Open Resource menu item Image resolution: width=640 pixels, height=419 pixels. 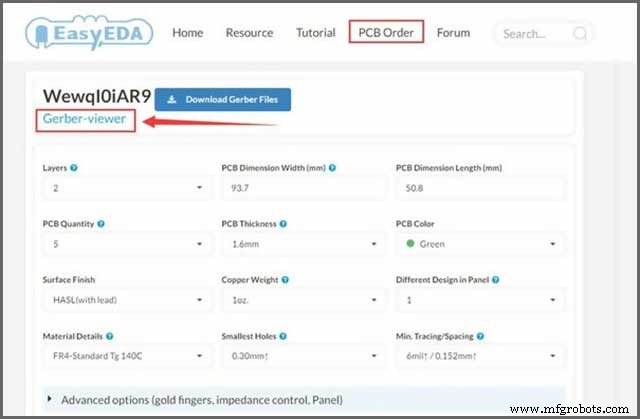[249, 33]
